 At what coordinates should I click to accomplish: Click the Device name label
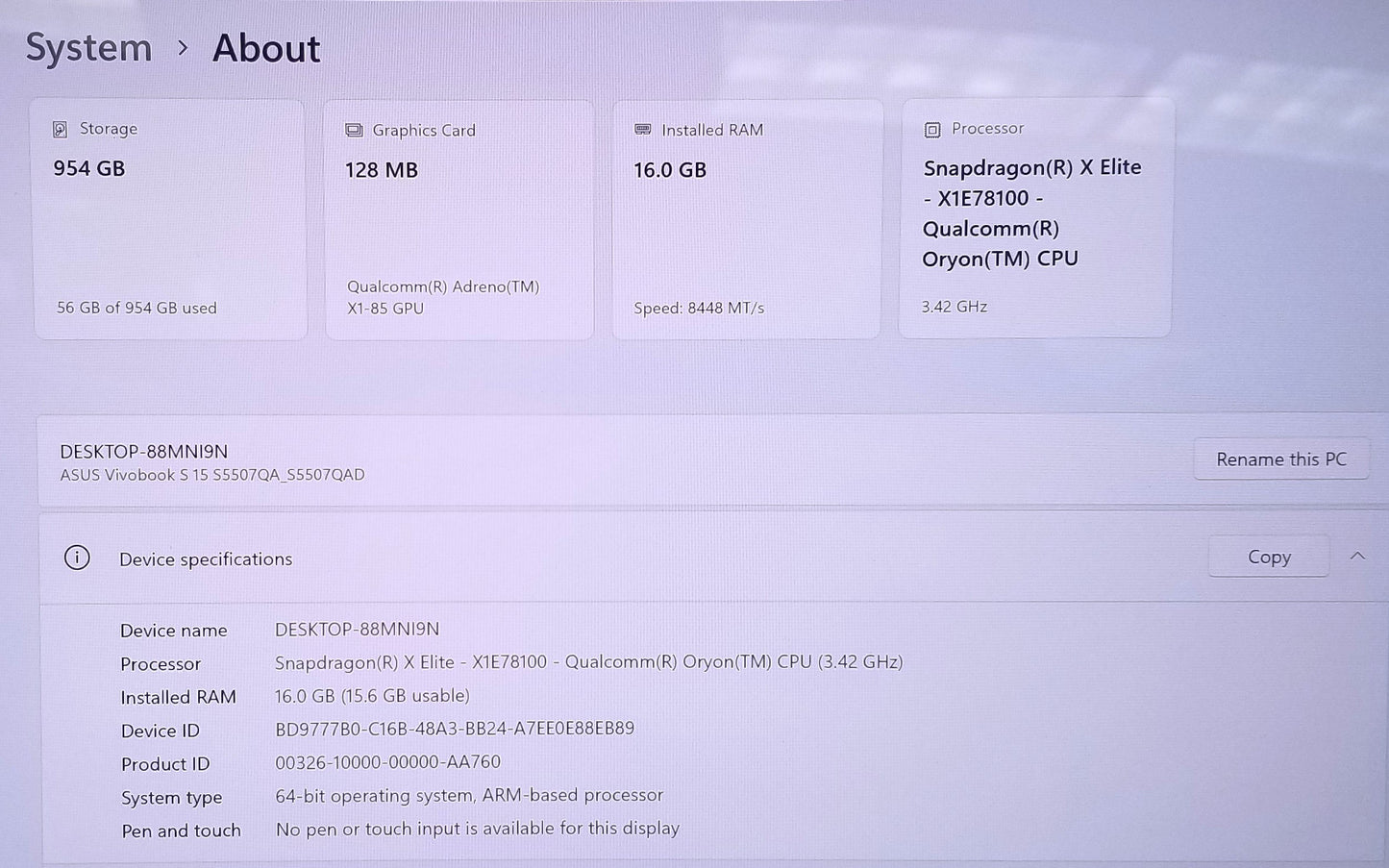pos(174,631)
